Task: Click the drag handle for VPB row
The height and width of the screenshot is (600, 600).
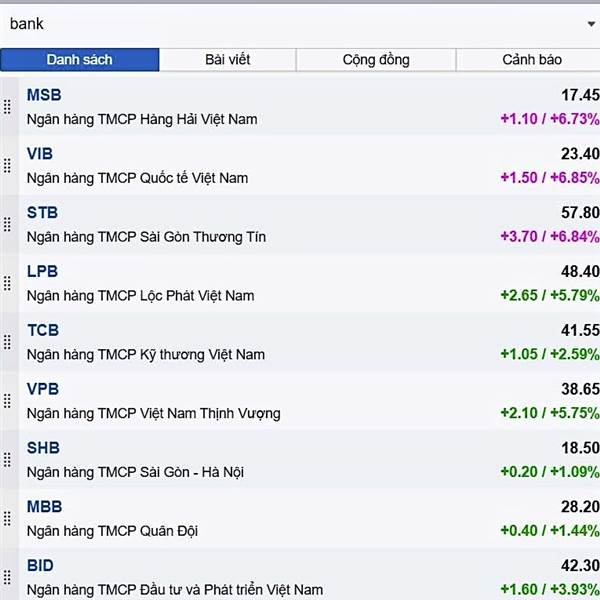Action: 7,401
